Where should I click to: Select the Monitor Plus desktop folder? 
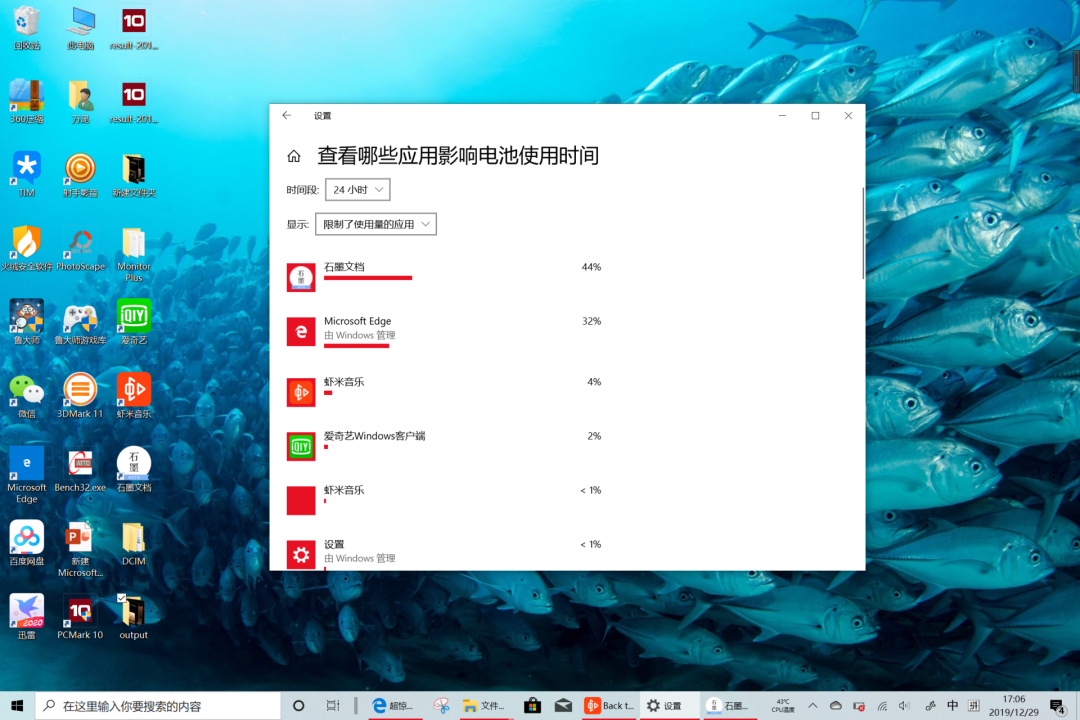(134, 254)
